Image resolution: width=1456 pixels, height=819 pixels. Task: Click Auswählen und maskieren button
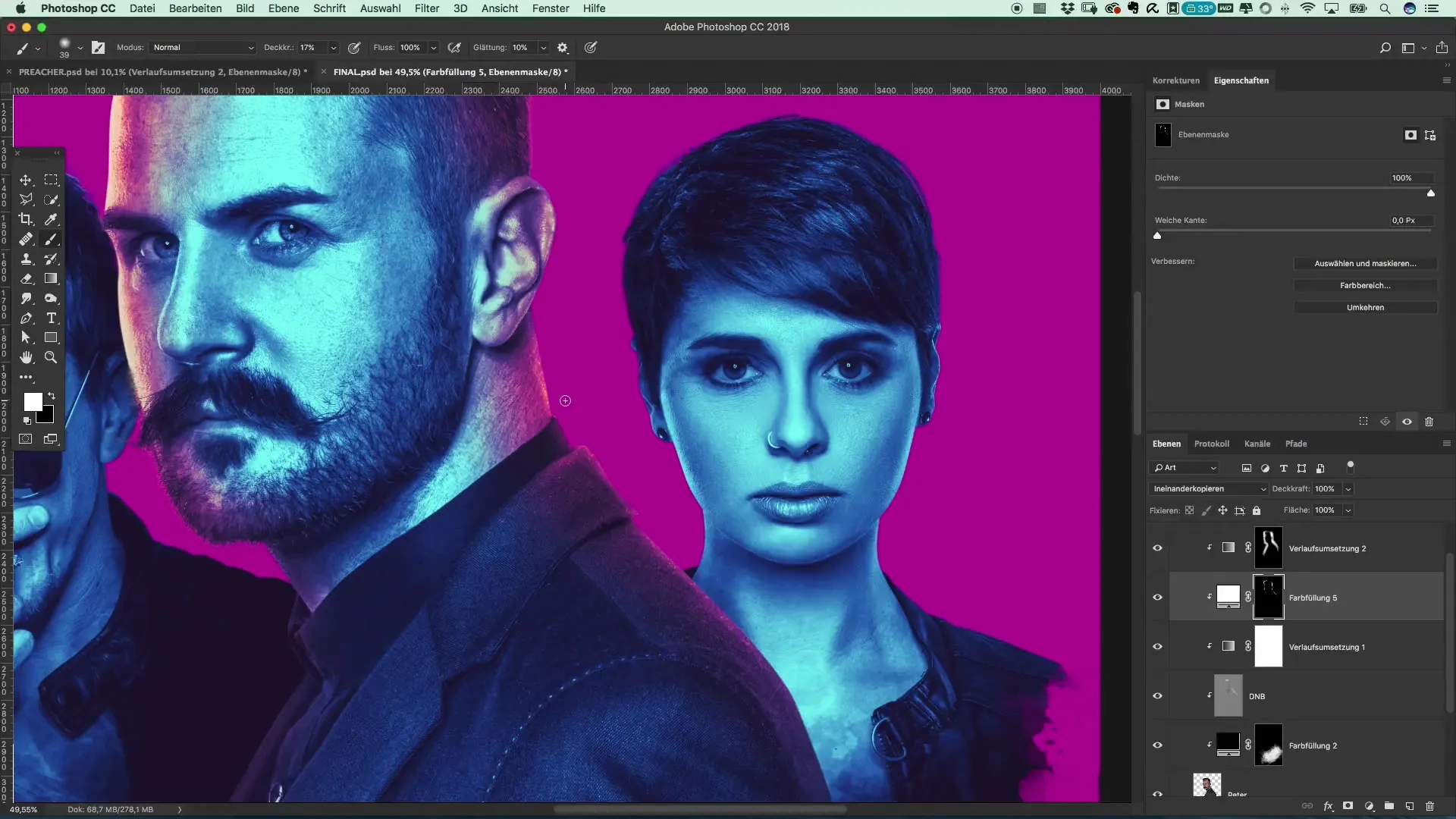[1365, 263]
